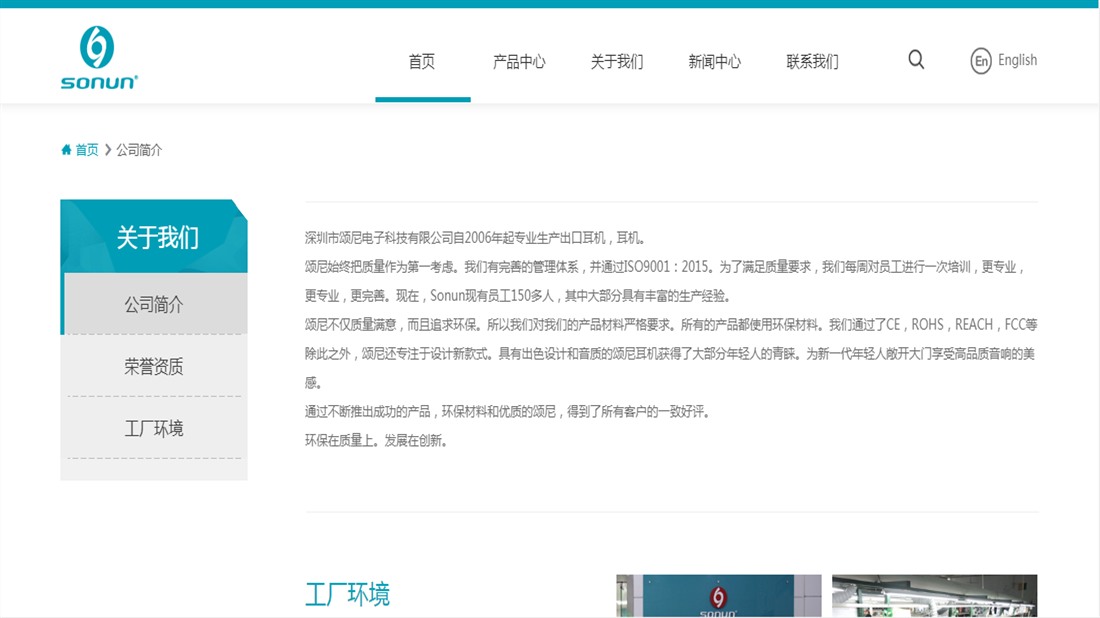The image size is (1100, 618).
Task: Select 工厂环境 in the sidebar
Action: [x=153, y=428]
